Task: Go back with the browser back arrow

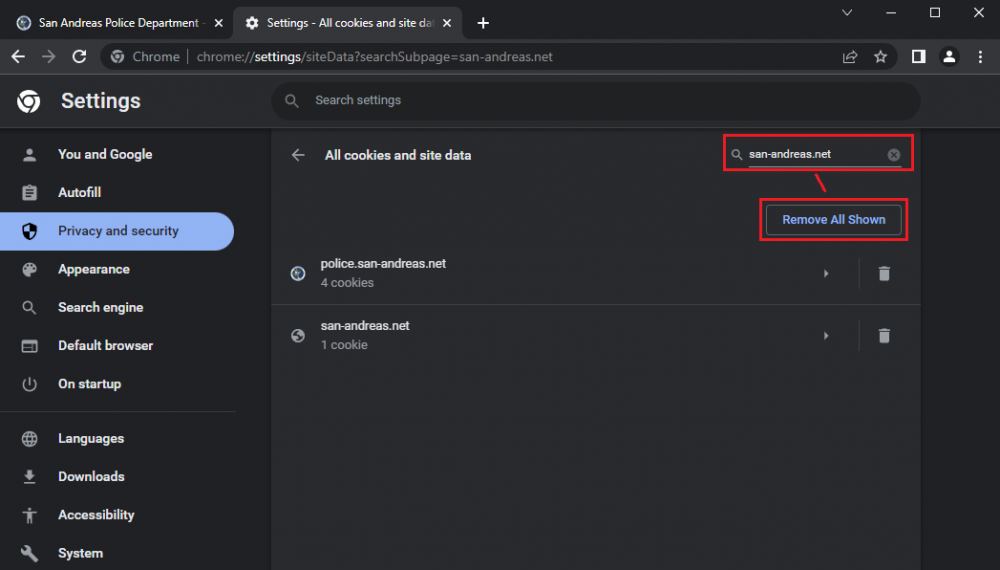Action: pyautogui.click(x=18, y=57)
